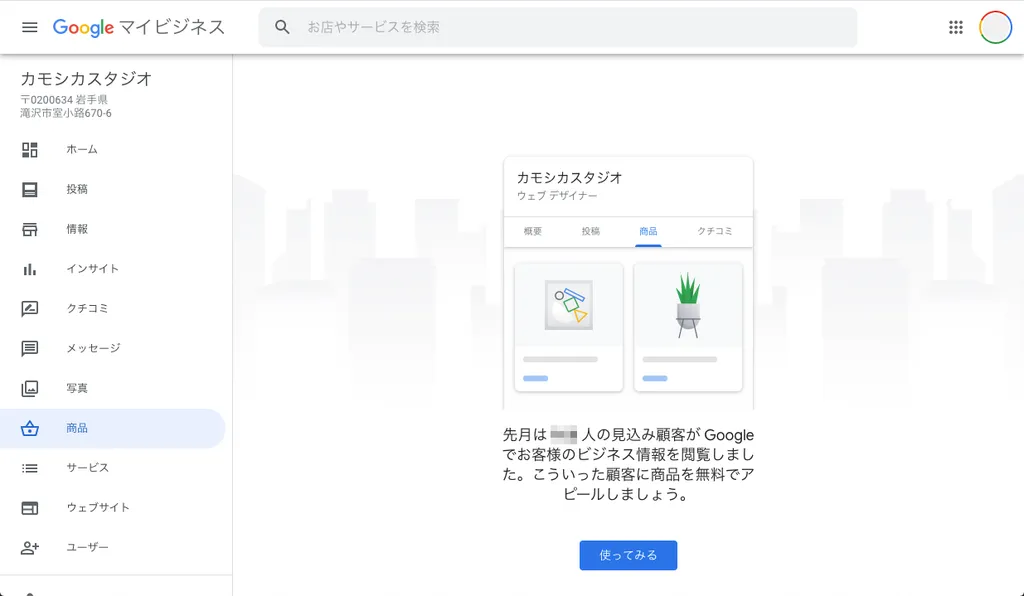Open the account profile avatar
The height and width of the screenshot is (596, 1024).
(x=995, y=27)
